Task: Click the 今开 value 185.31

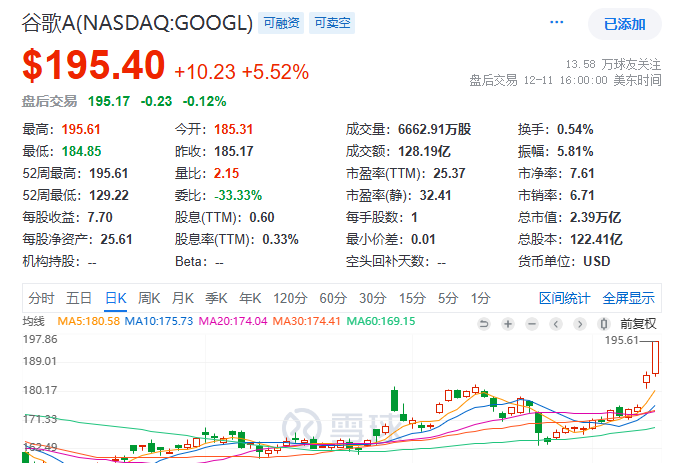Action: (233, 129)
